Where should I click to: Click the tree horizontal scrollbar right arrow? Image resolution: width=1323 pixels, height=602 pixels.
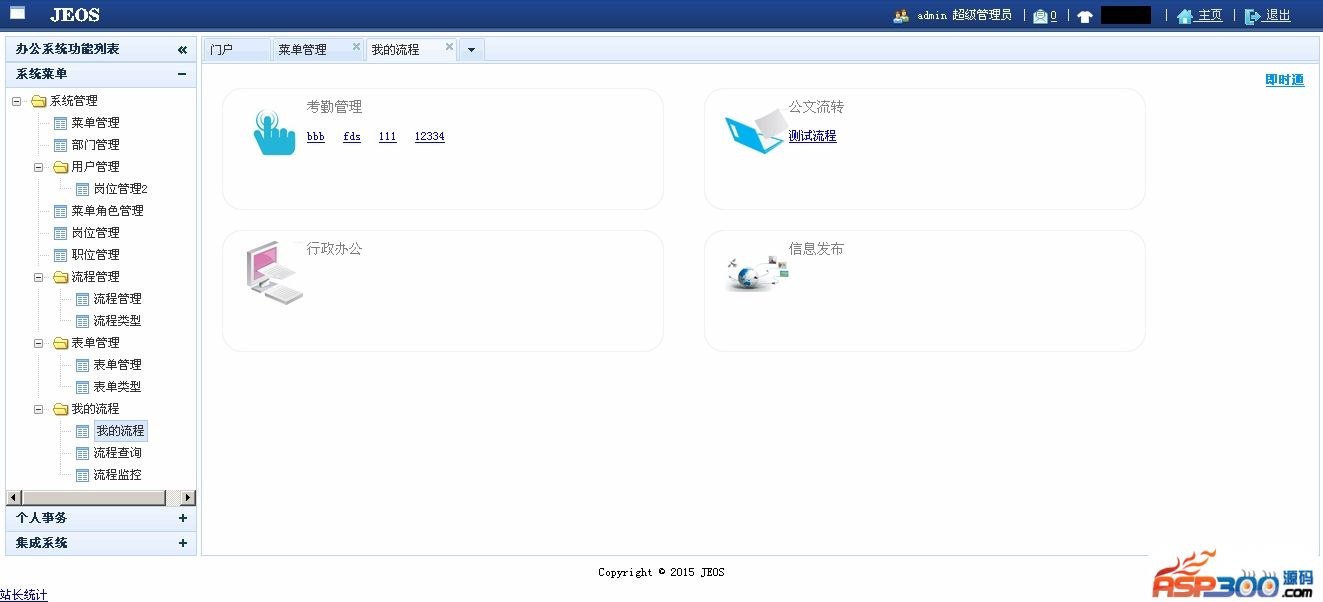point(188,498)
